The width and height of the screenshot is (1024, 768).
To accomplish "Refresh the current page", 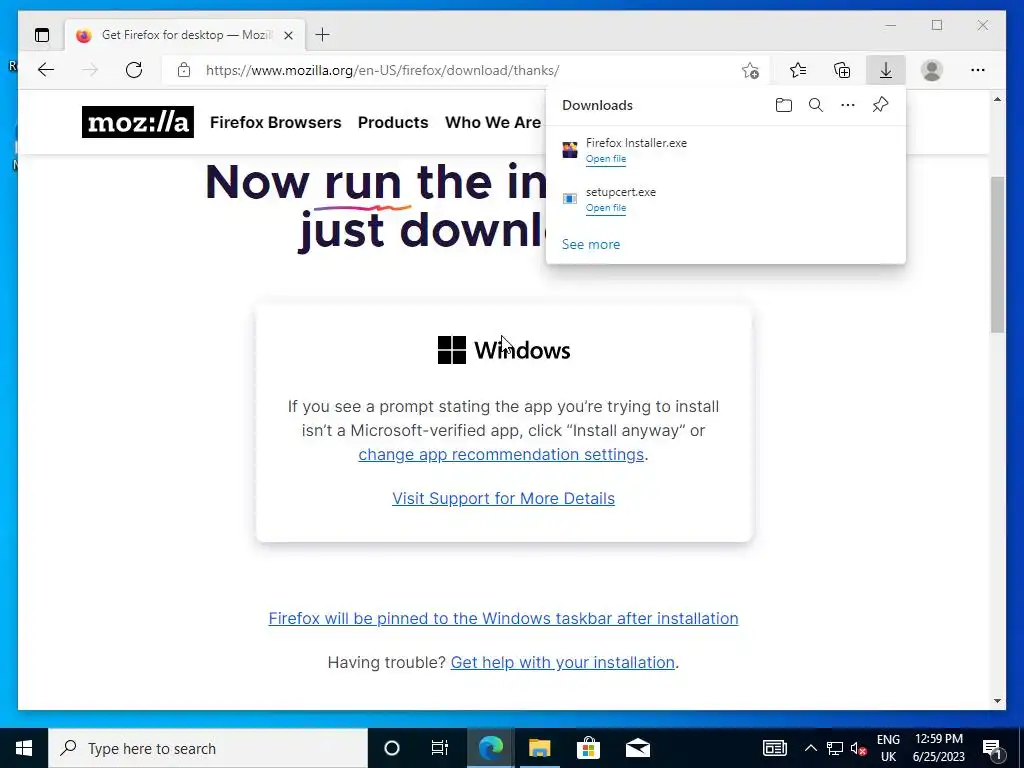I will (x=134, y=70).
